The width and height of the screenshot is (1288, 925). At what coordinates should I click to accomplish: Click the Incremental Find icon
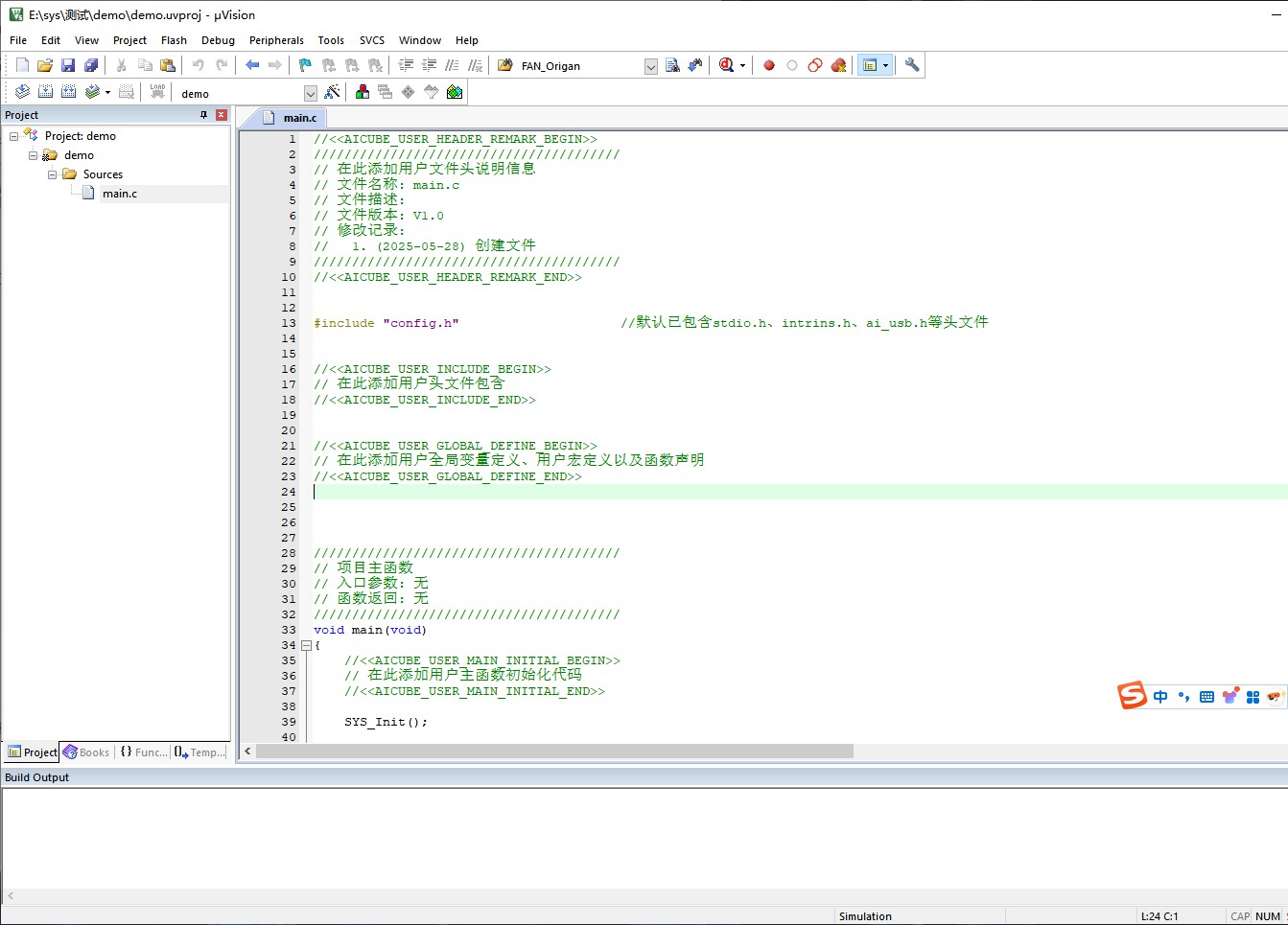(x=695, y=65)
